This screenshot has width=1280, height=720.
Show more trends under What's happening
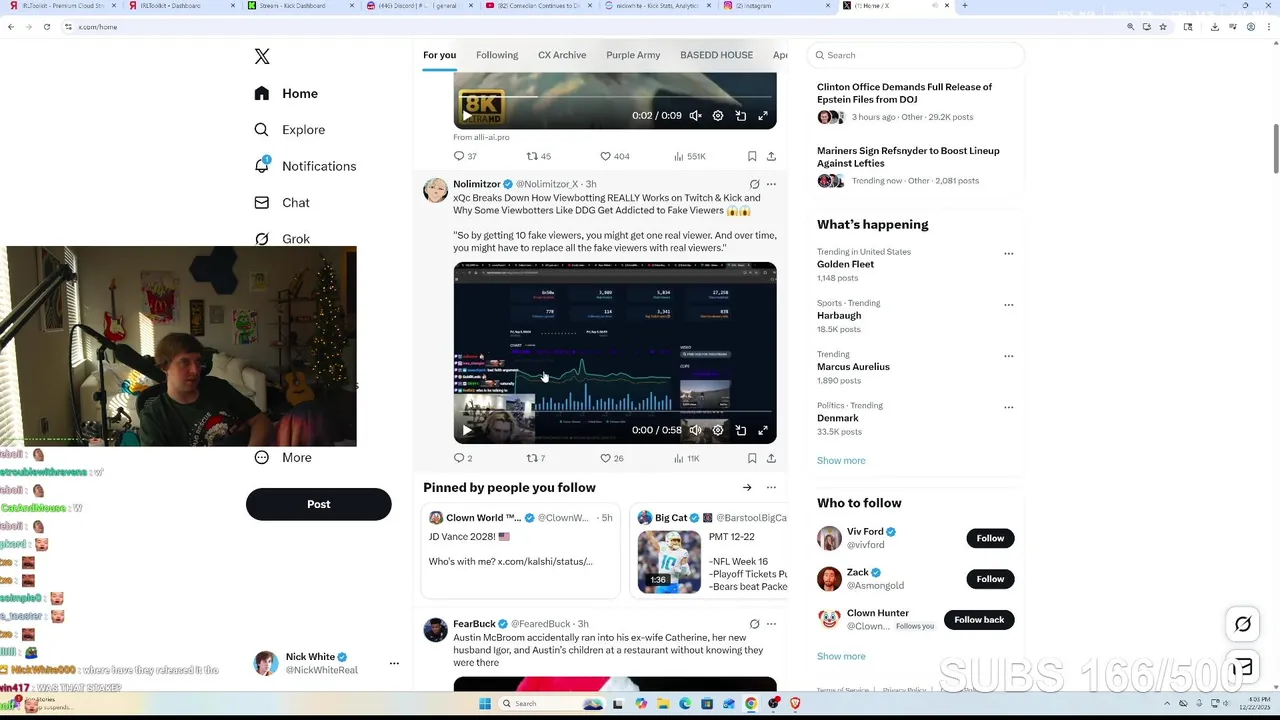(x=841, y=461)
